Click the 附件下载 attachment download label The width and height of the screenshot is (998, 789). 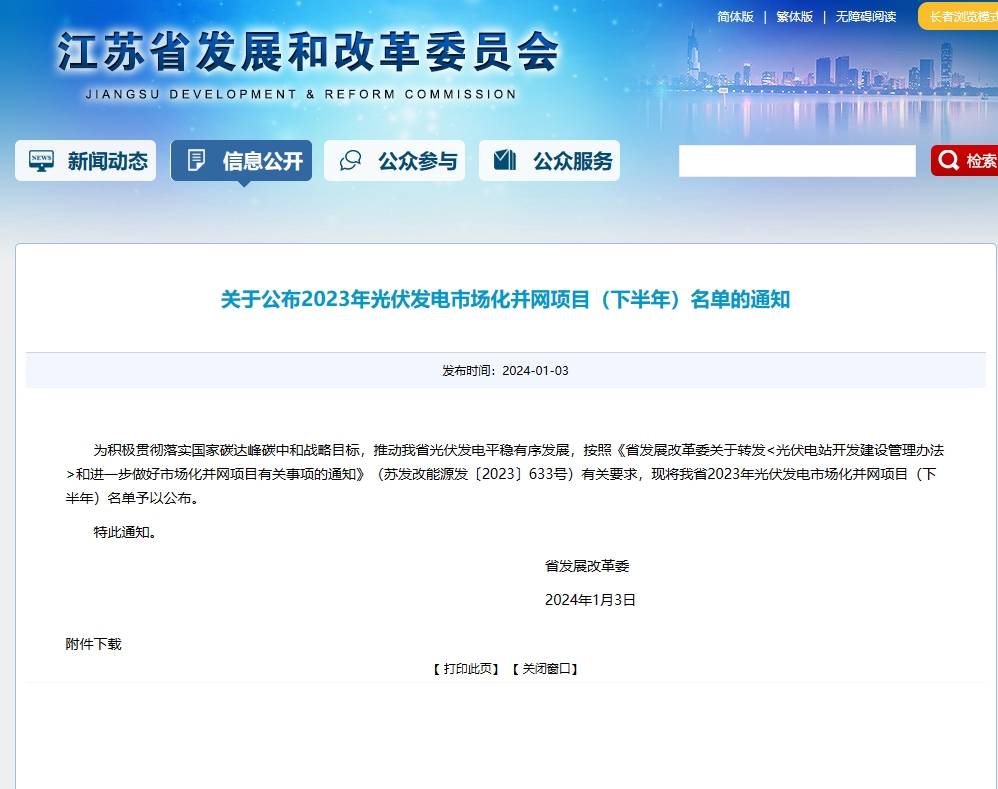tap(93, 644)
